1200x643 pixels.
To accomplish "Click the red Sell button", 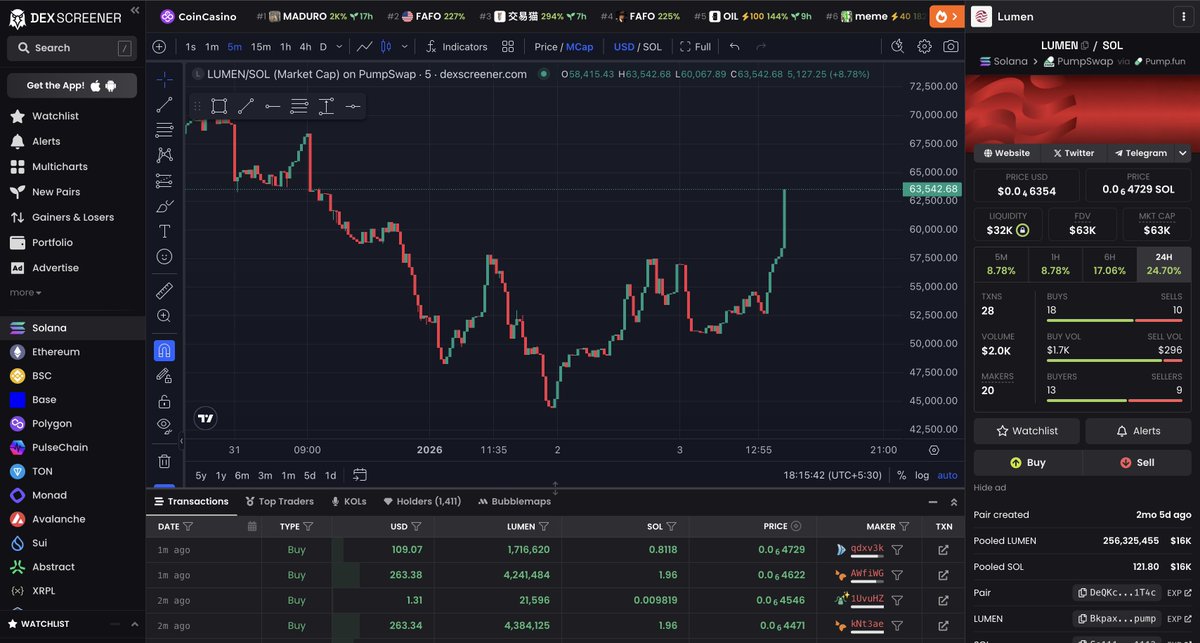I will [x=1137, y=463].
